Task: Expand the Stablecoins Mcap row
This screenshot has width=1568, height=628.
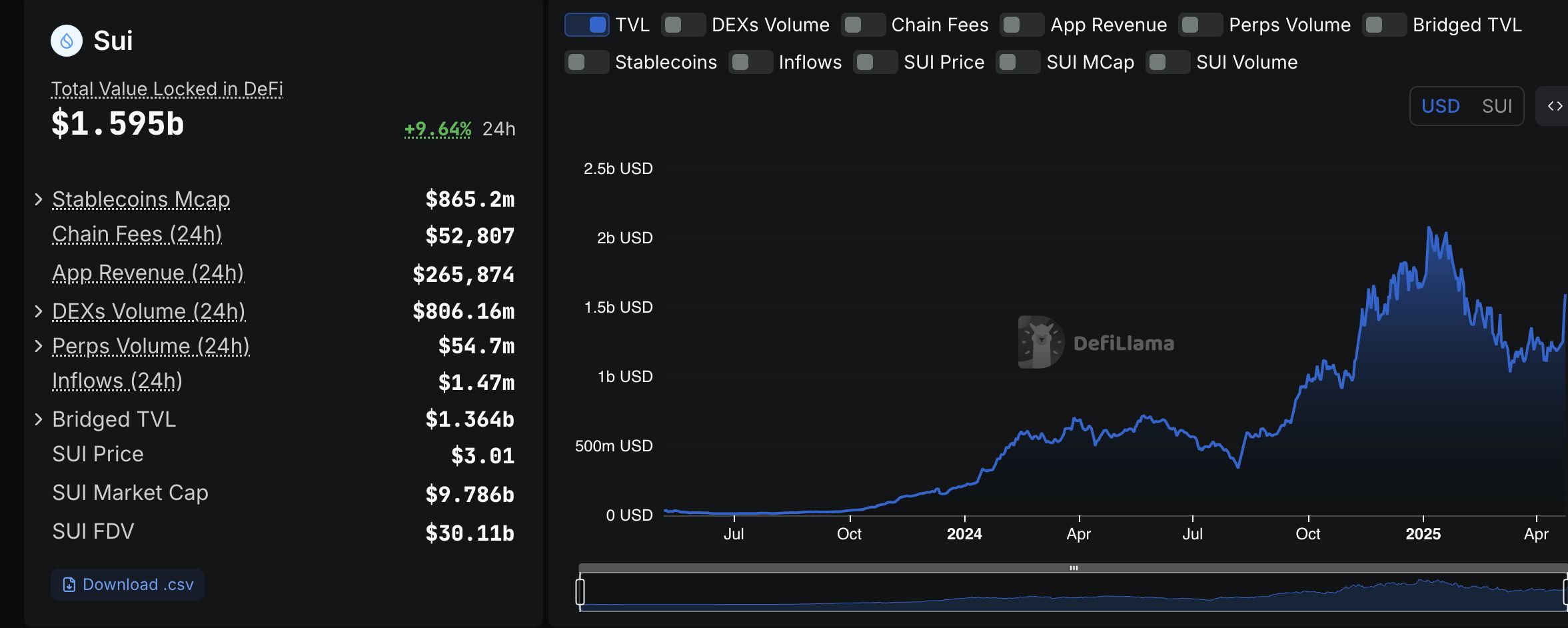Action: [39, 199]
